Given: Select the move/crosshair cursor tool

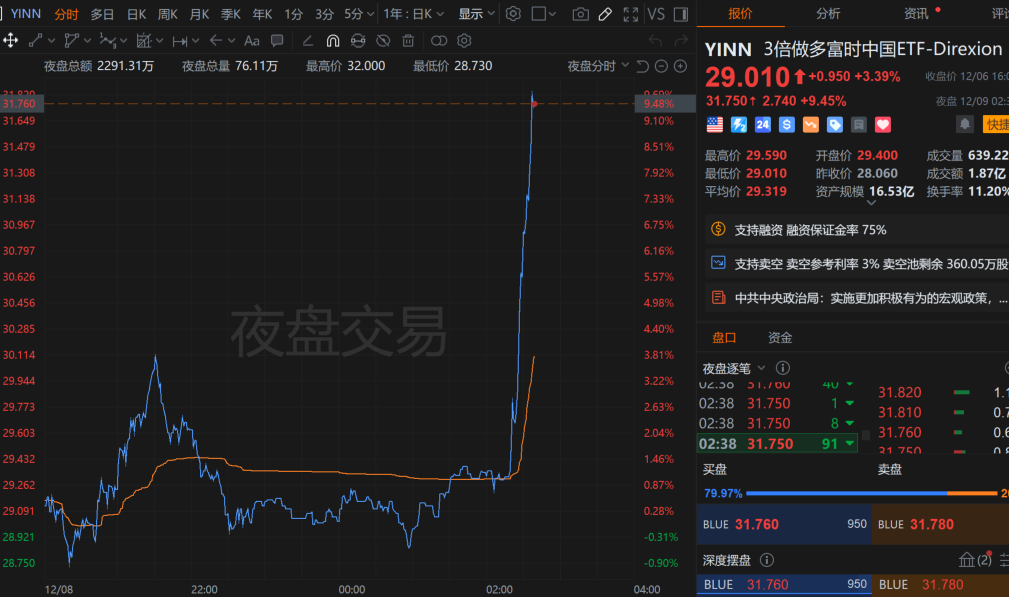Looking at the screenshot, I should (10, 41).
